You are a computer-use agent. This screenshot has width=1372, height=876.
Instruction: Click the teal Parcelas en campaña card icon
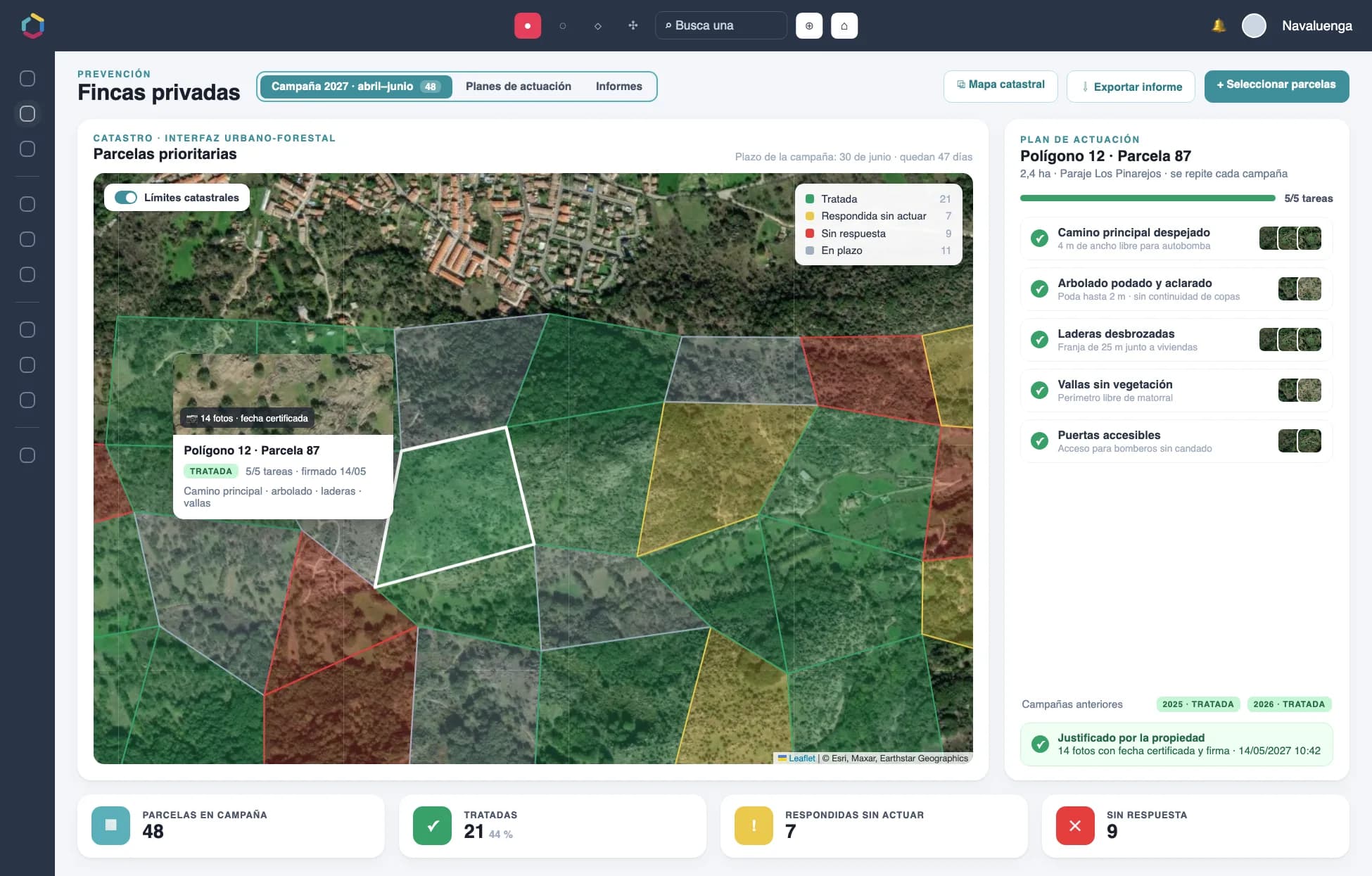[110, 825]
